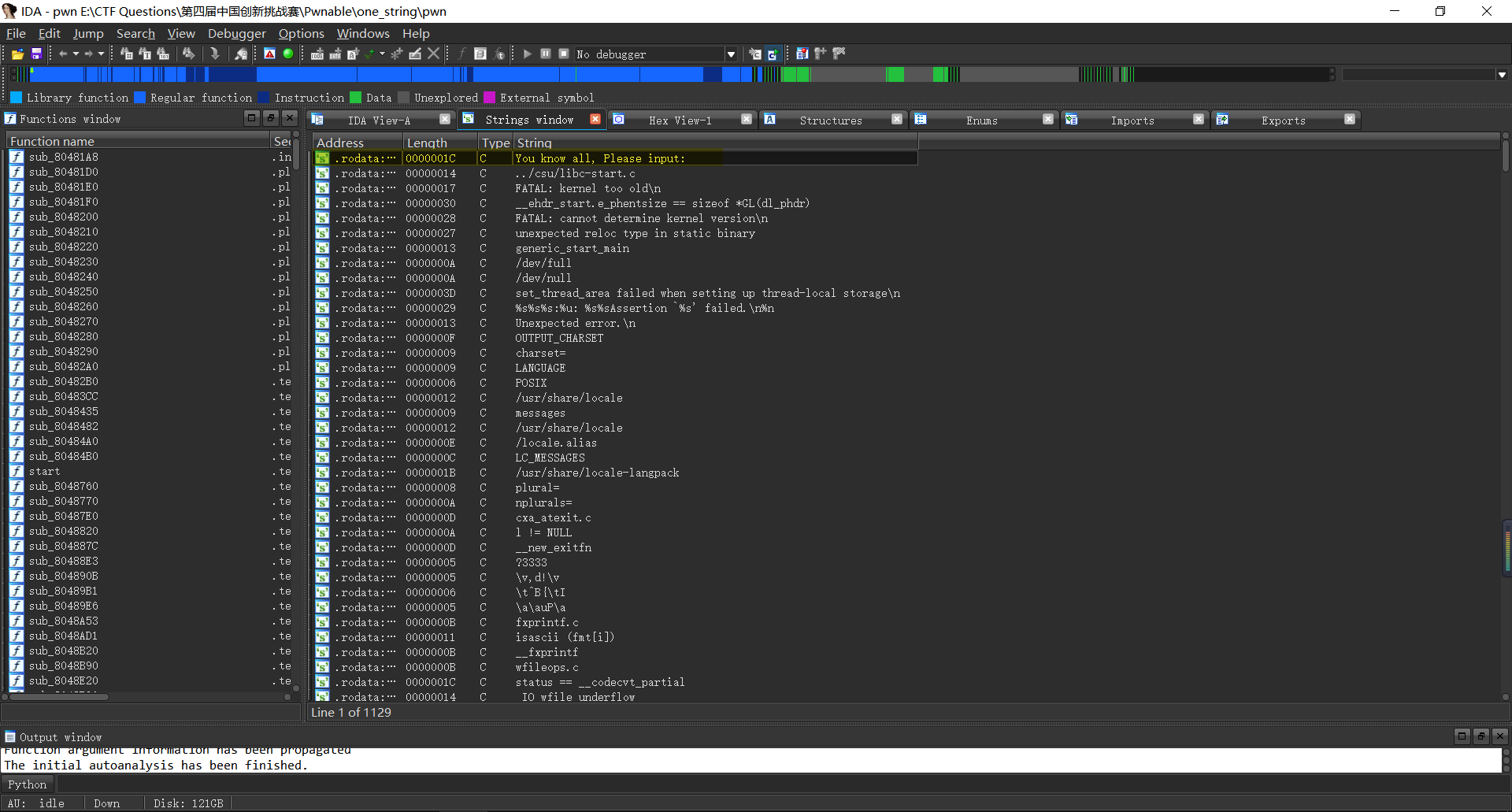1512x812 pixels.
Task: Click the jump back arrow icon
Action: [x=63, y=54]
